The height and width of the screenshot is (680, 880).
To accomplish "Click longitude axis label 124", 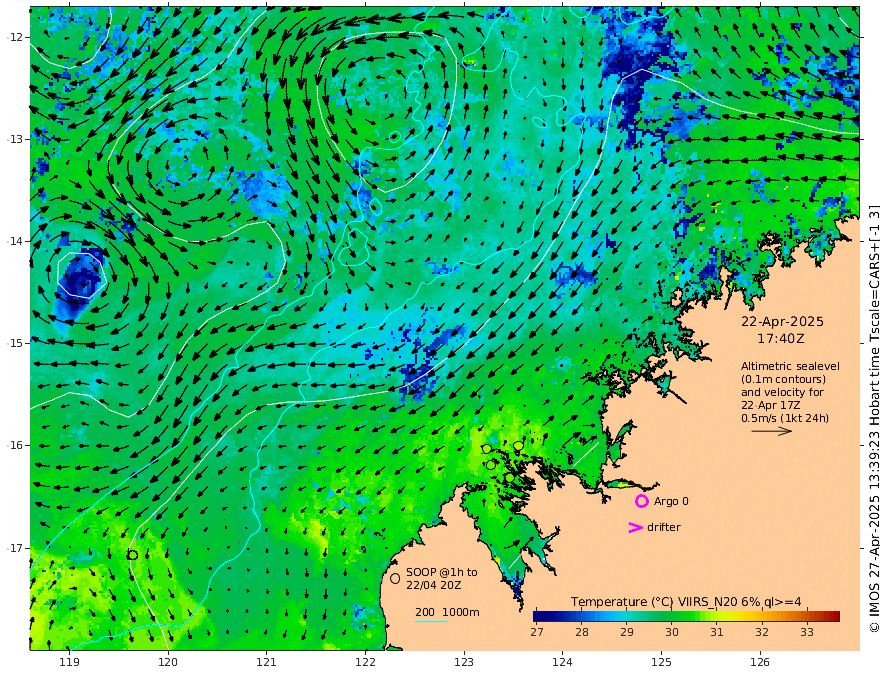I will (562, 662).
